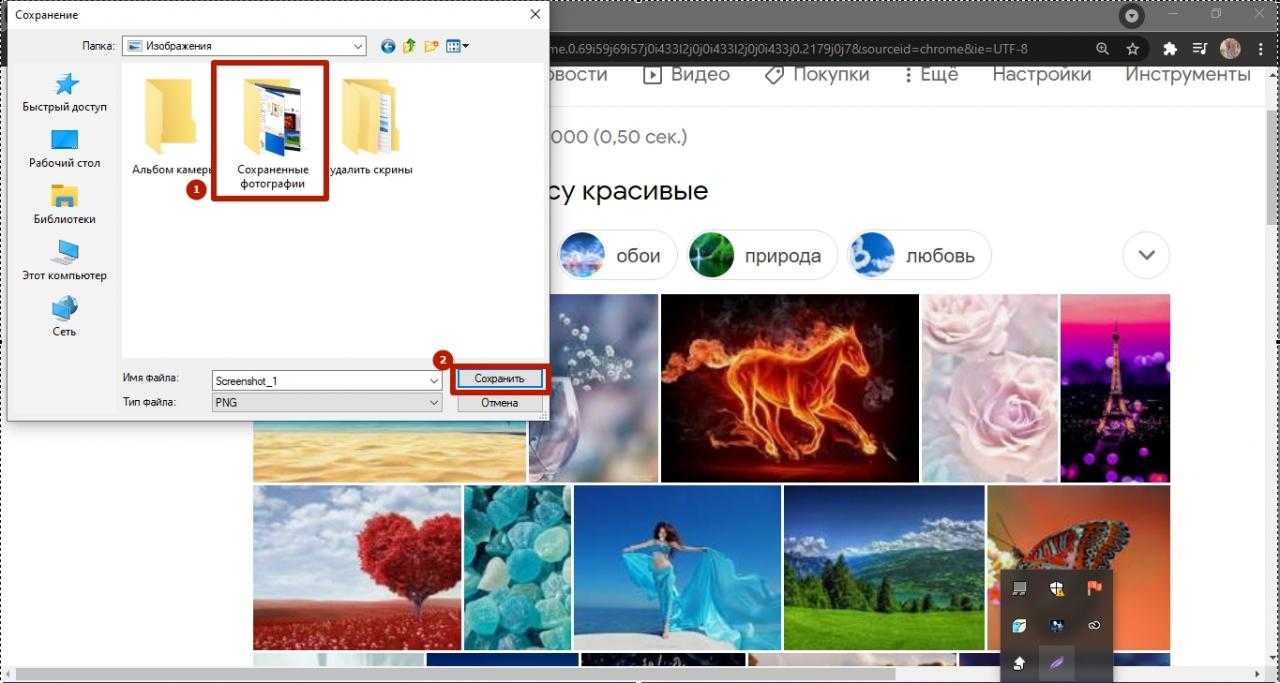The image size is (1280, 683).
Task: Open the view menu icon dropdown
Action: pos(457,46)
